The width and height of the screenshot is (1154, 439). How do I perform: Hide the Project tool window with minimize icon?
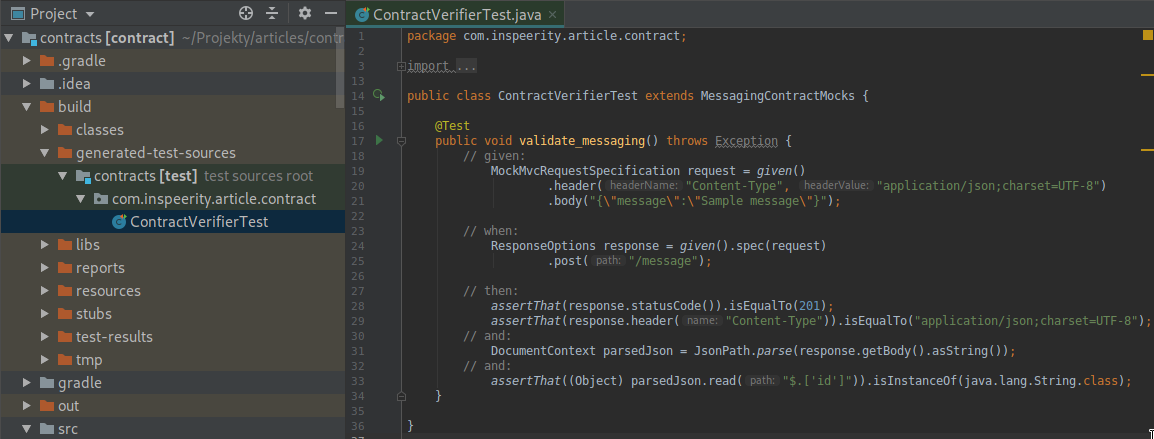coord(331,14)
